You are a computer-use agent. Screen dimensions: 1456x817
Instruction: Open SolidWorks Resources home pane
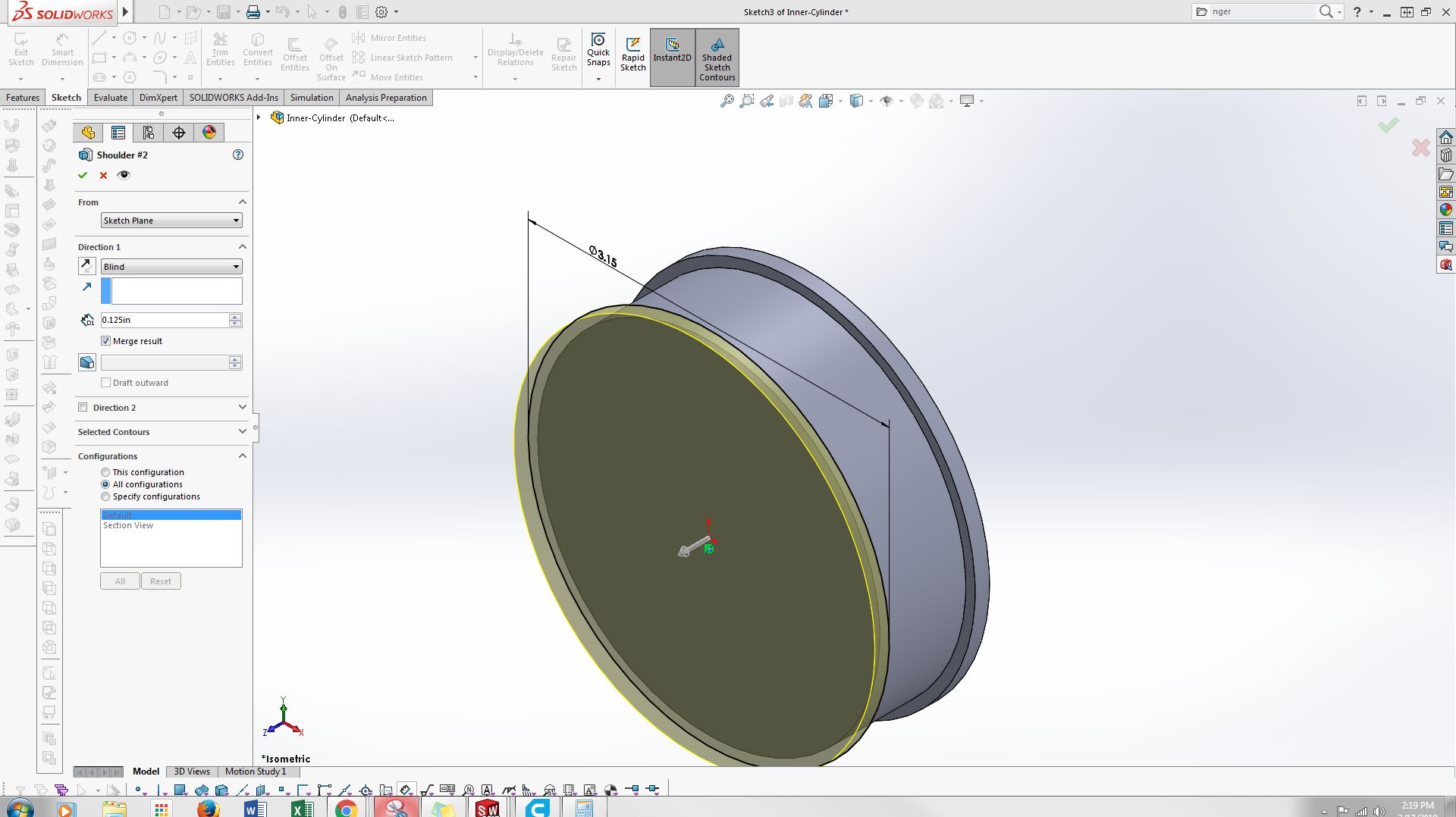tap(1446, 137)
